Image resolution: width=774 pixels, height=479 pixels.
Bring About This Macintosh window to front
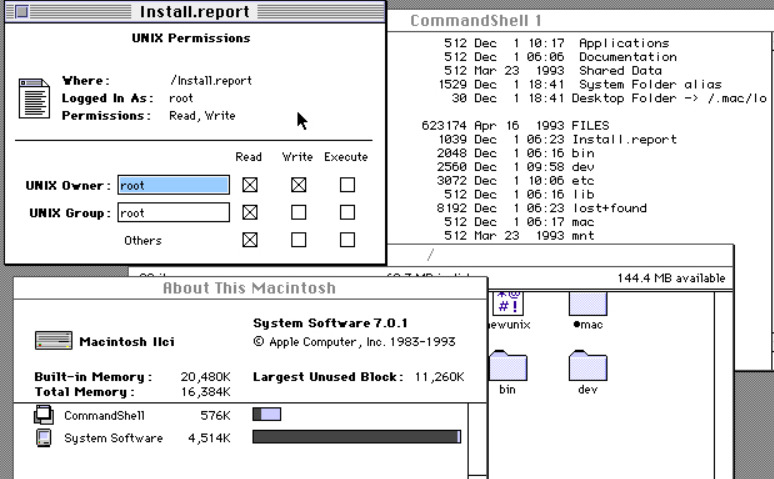[249, 288]
